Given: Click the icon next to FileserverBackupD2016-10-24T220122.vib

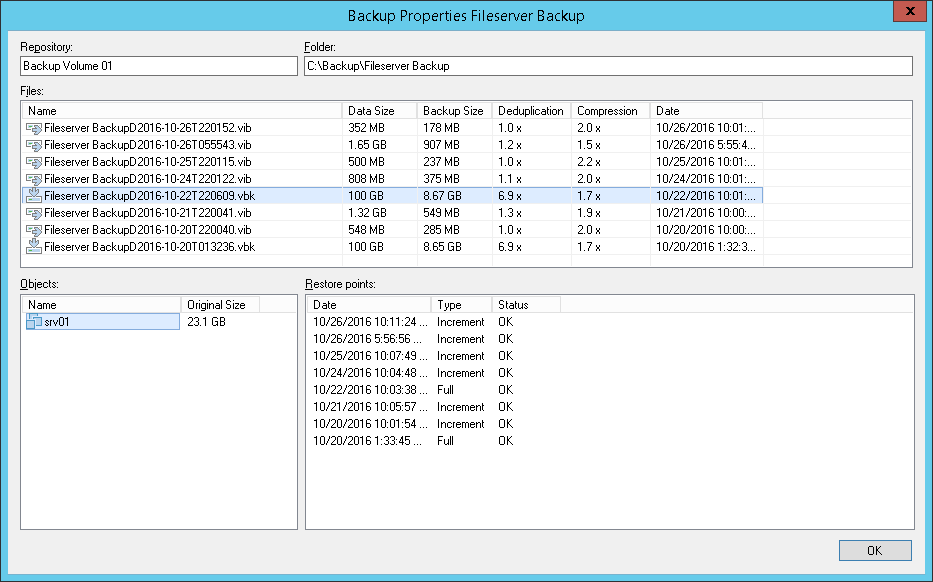Looking at the screenshot, I should [x=35, y=178].
